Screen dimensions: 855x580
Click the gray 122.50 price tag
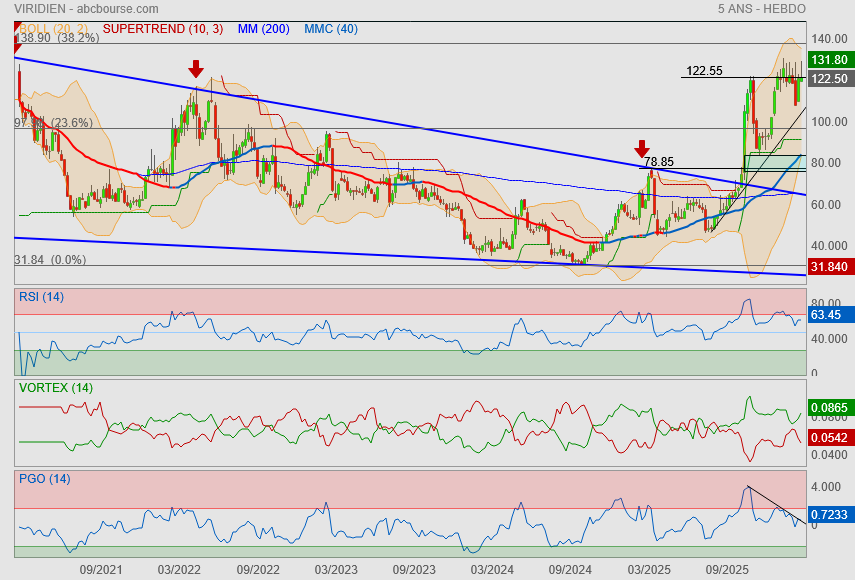pos(829,79)
